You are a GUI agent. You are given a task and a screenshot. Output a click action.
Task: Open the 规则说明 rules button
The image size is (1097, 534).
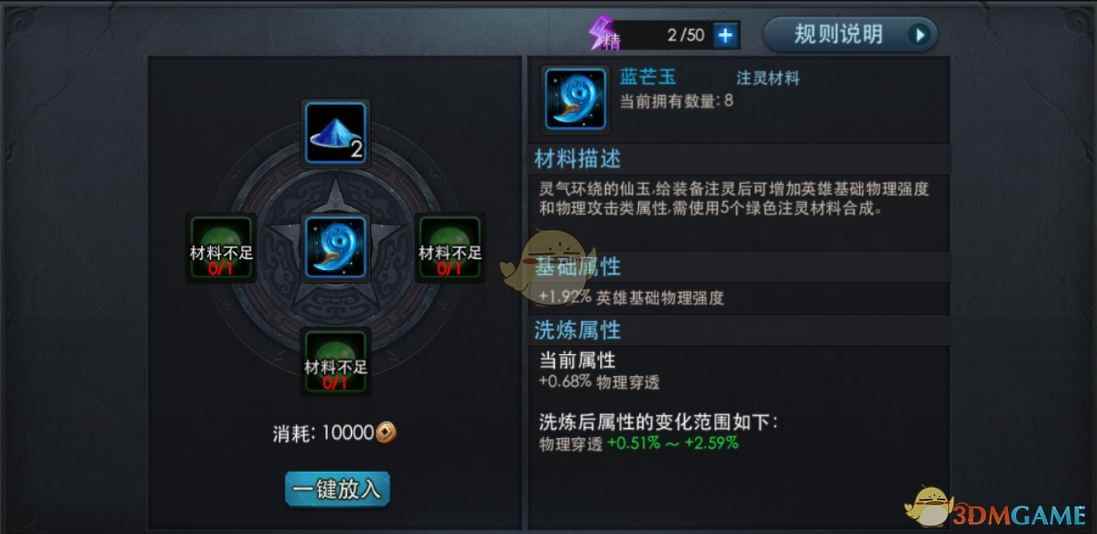(x=850, y=34)
